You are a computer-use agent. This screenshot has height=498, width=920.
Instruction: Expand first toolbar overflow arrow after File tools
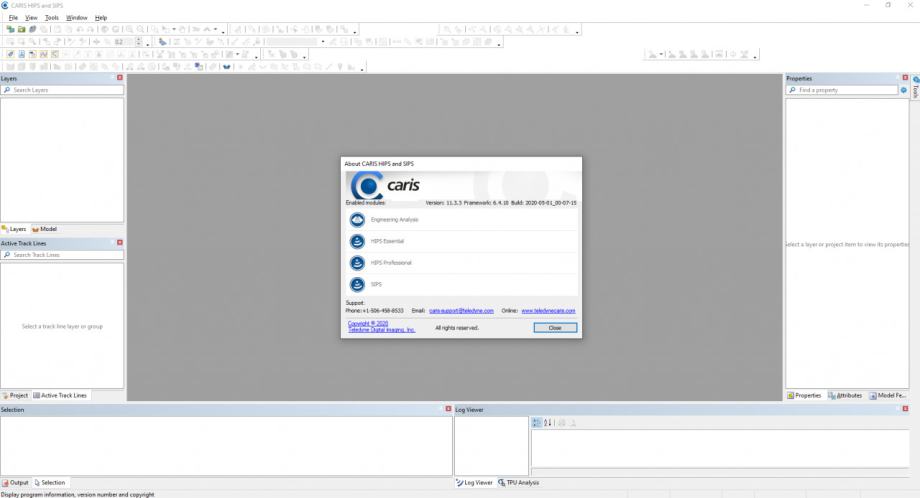[x=223, y=32]
